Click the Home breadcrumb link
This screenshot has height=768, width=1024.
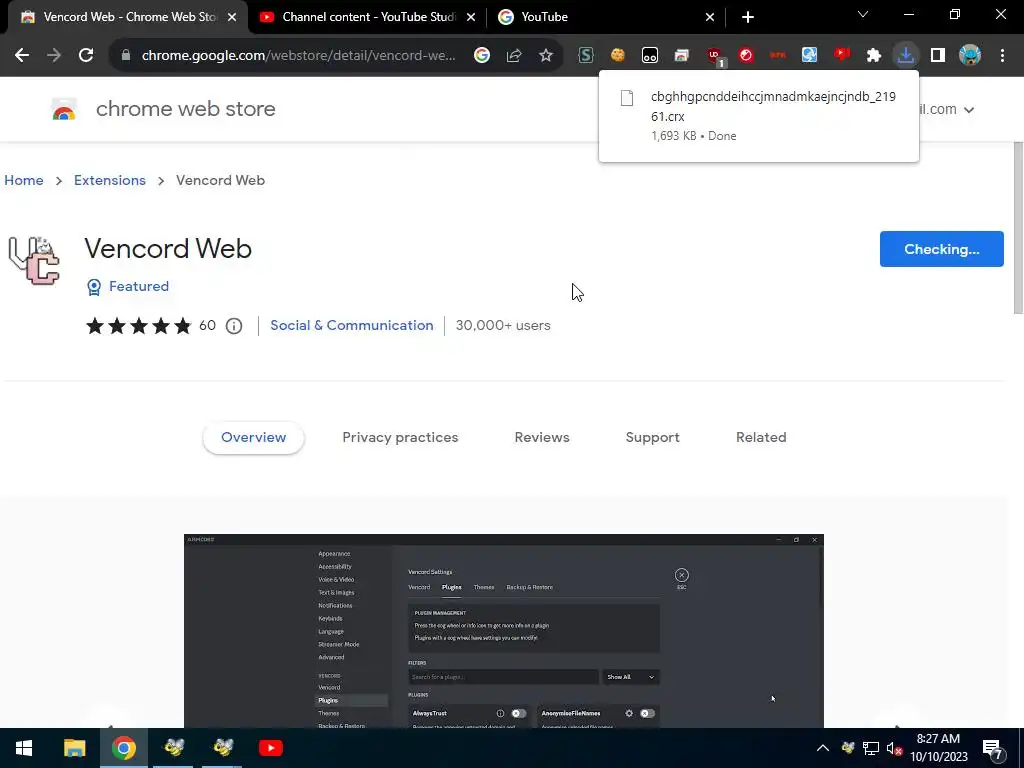pos(24,180)
